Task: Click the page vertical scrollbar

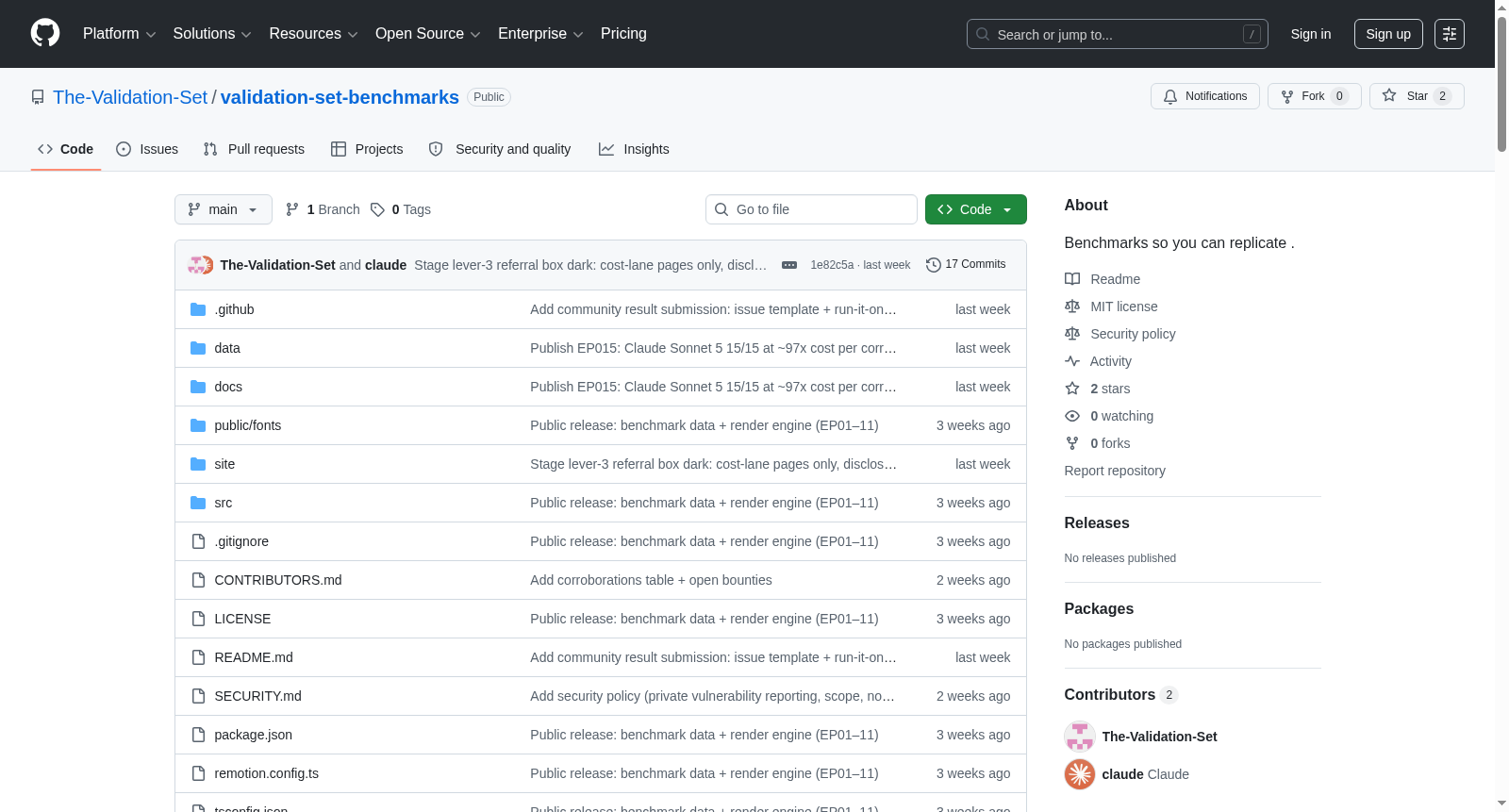Action: [1501, 83]
